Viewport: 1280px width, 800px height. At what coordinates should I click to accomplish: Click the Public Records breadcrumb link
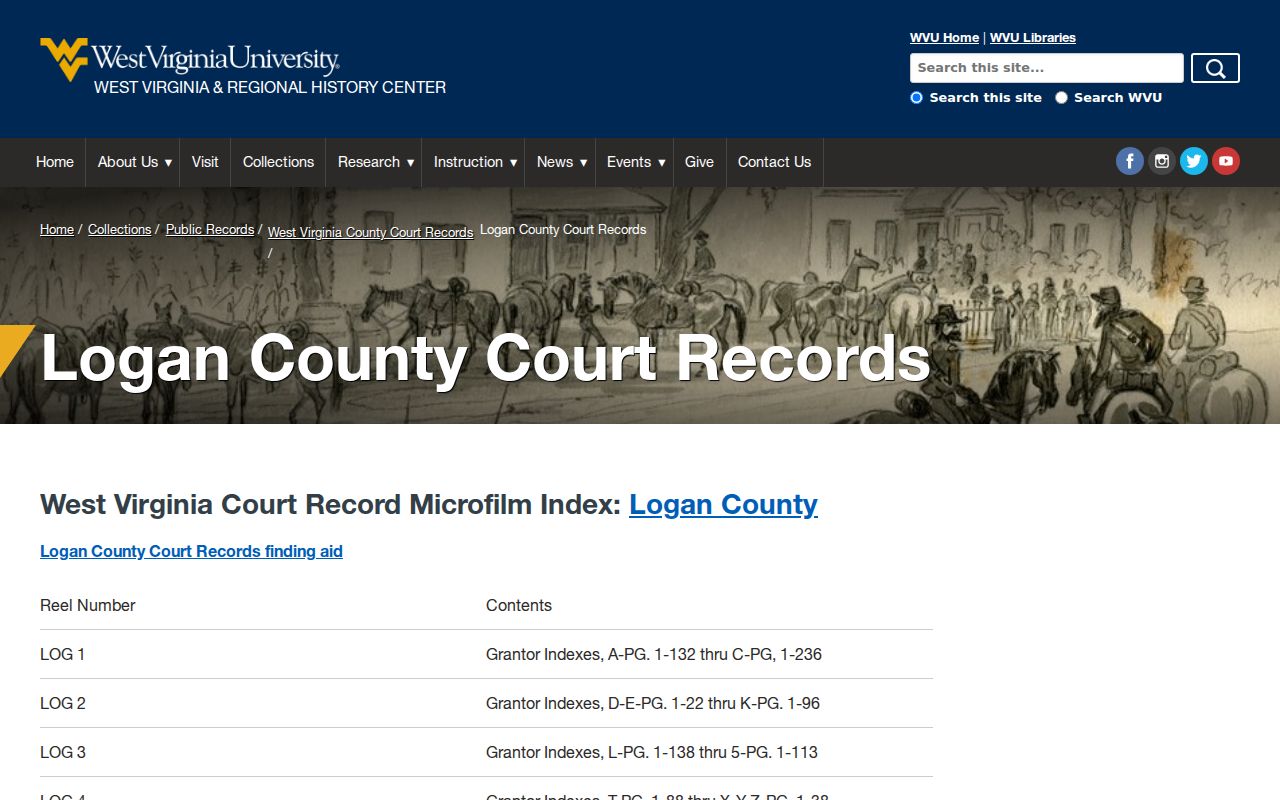pos(210,229)
